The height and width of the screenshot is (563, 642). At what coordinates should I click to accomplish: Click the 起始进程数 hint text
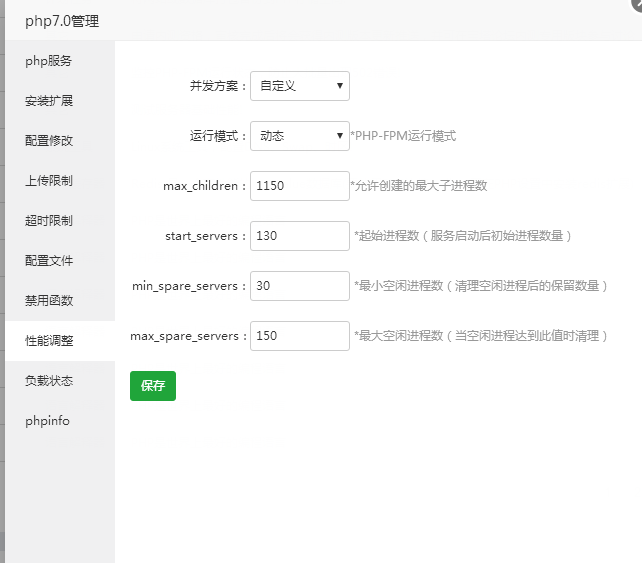tap(463, 236)
